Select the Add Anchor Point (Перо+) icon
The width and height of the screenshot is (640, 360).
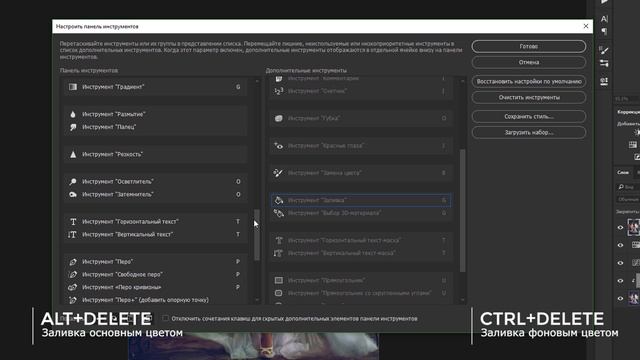coord(73,300)
